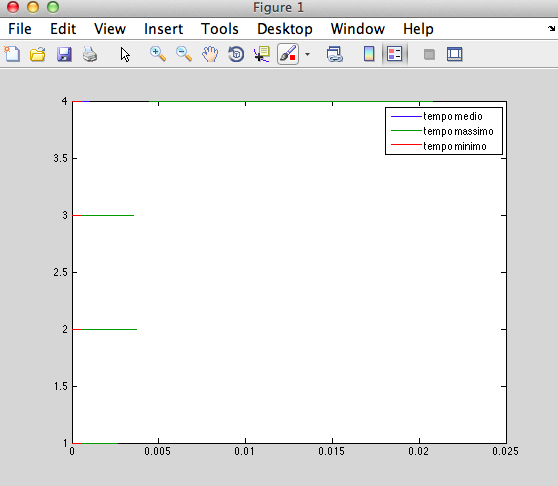Screen dimensions: 558x486
Task: Select the 'tempo massimo' legend entry
Action: (x=458, y=131)
